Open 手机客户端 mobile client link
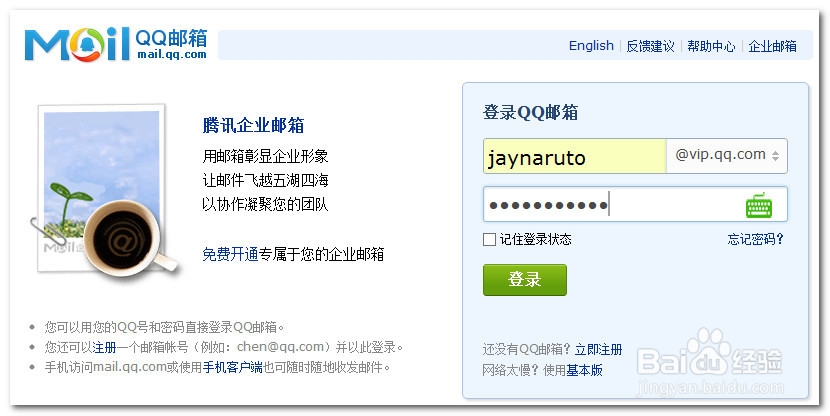This screenshot has width=830, height=416. [x=233, y=367]
